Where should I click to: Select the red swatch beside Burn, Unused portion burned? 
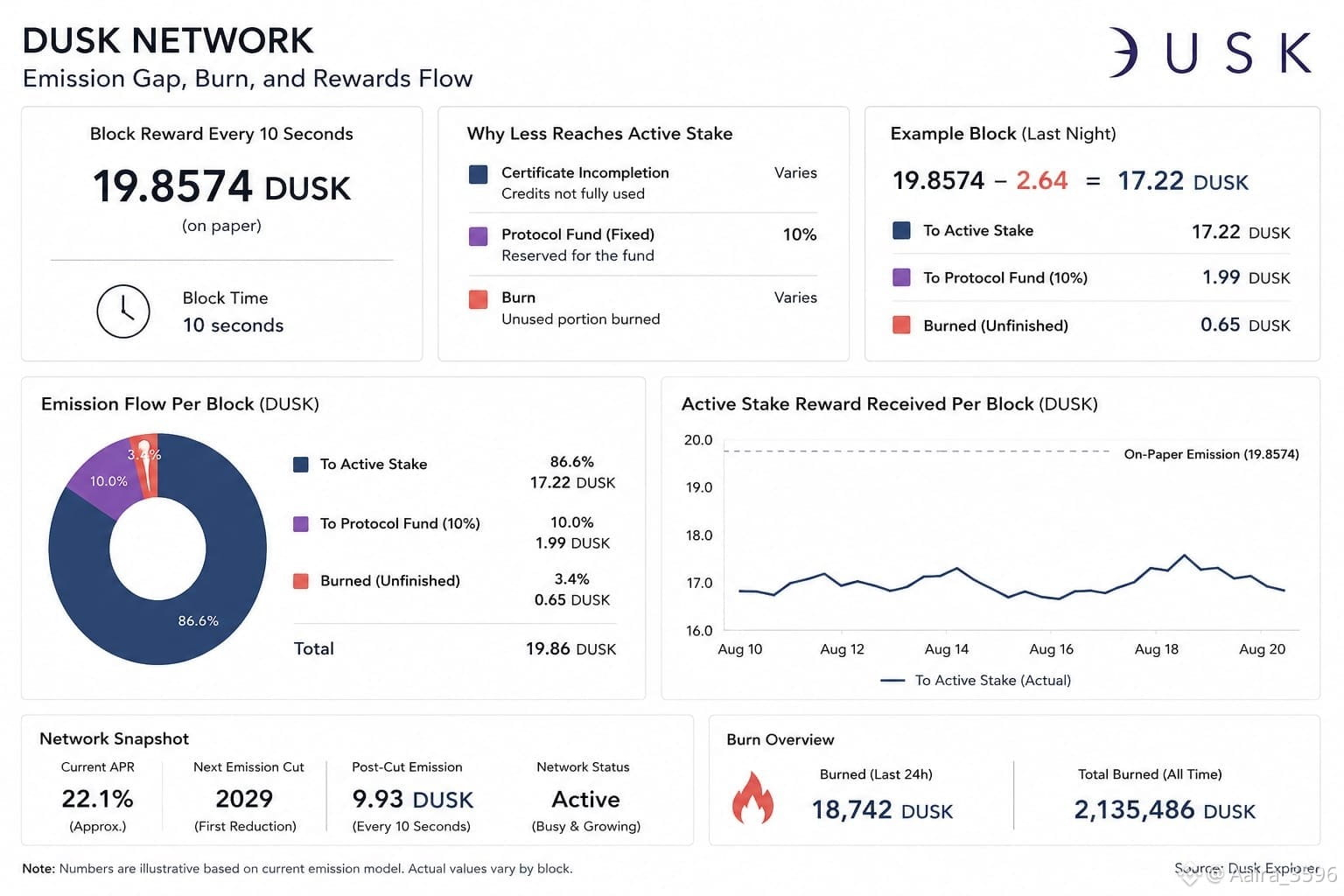click(479, 299)
